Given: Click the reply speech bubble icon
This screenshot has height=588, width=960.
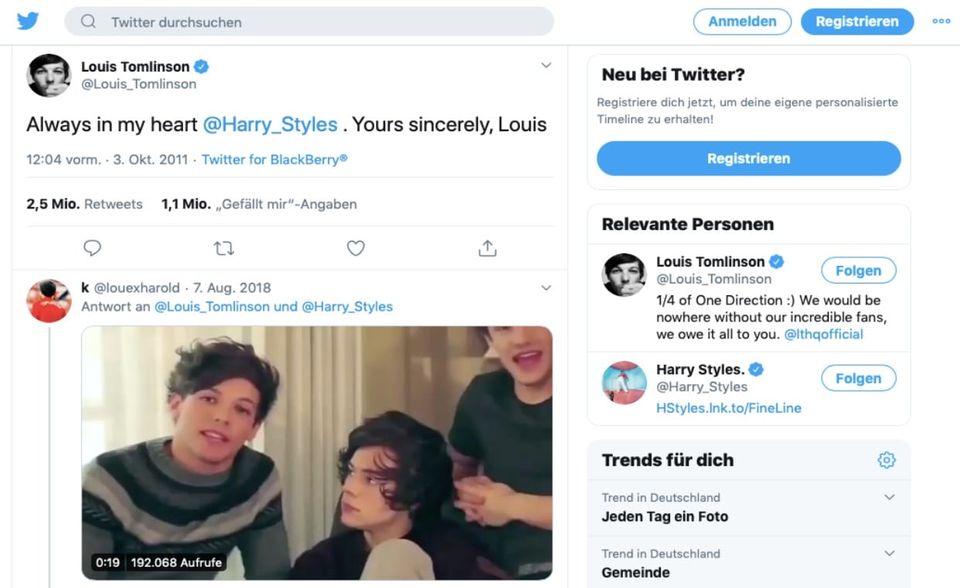Looking at the screenshot, I should click(92, 248).
